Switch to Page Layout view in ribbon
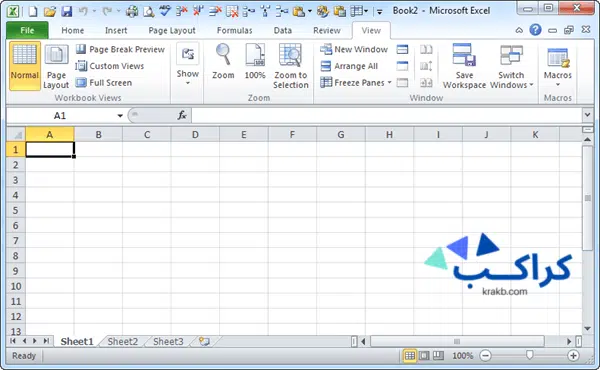The image size is (600, 370). [x=56, y=66]
